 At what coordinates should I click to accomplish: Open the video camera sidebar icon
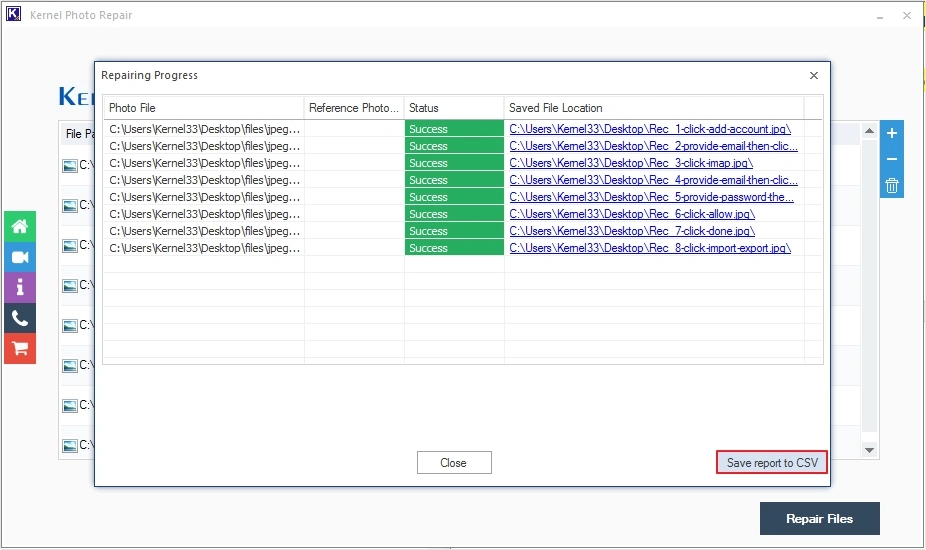tap(19, 257)
